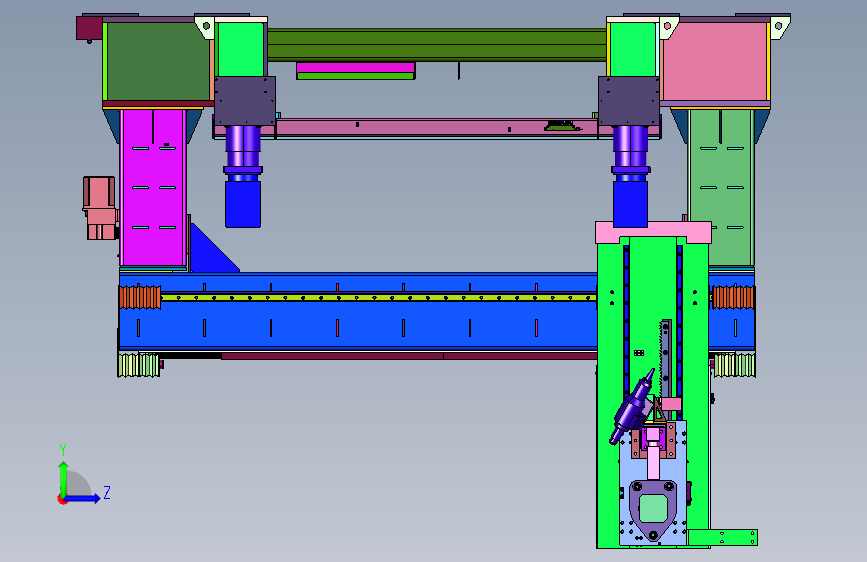Click the red origin ball of the triad
Image resolution: width=867 pixels, height=562 pixels.
tap(62, 499)
